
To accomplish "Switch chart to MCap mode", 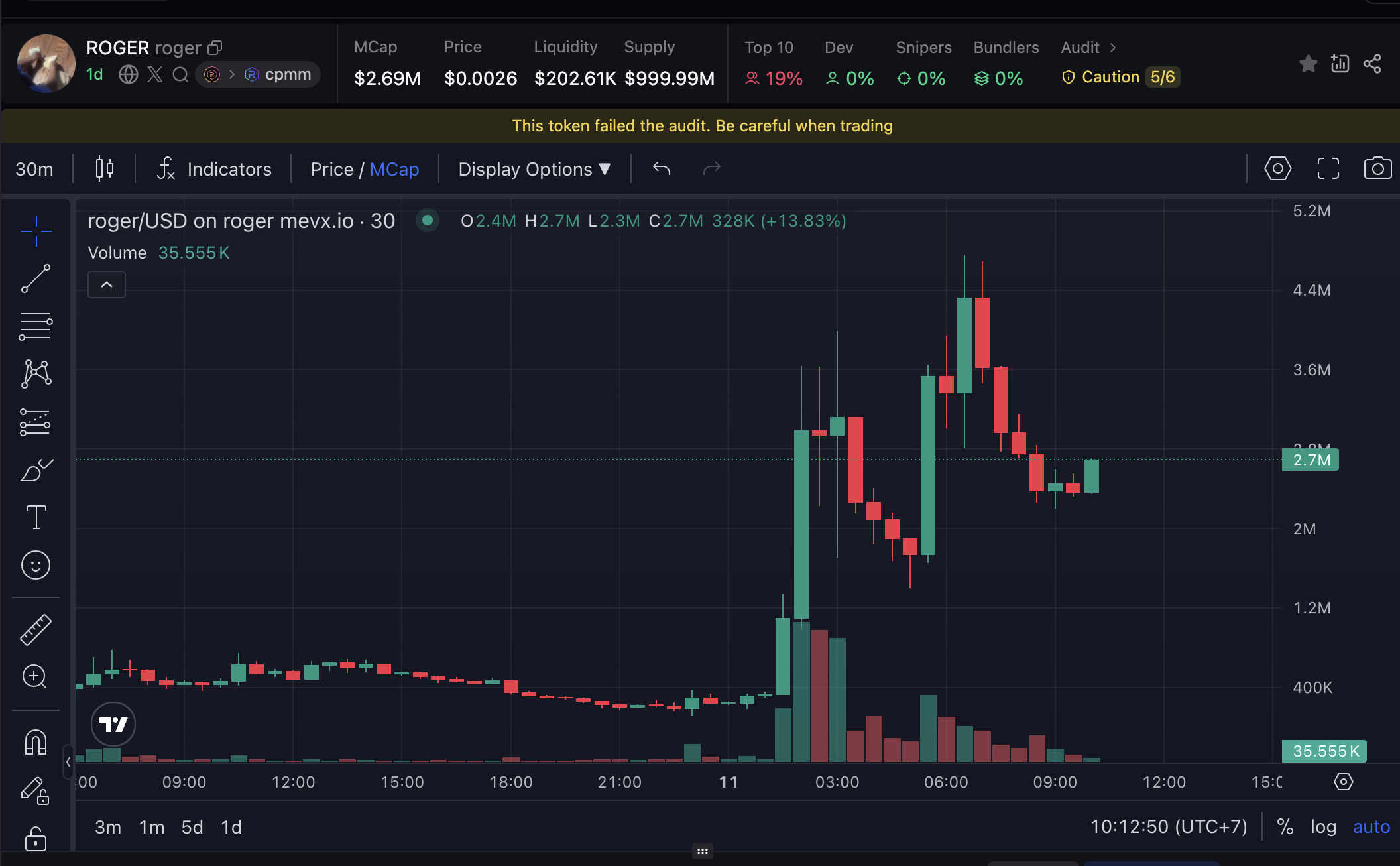I will tap(394, 169).
